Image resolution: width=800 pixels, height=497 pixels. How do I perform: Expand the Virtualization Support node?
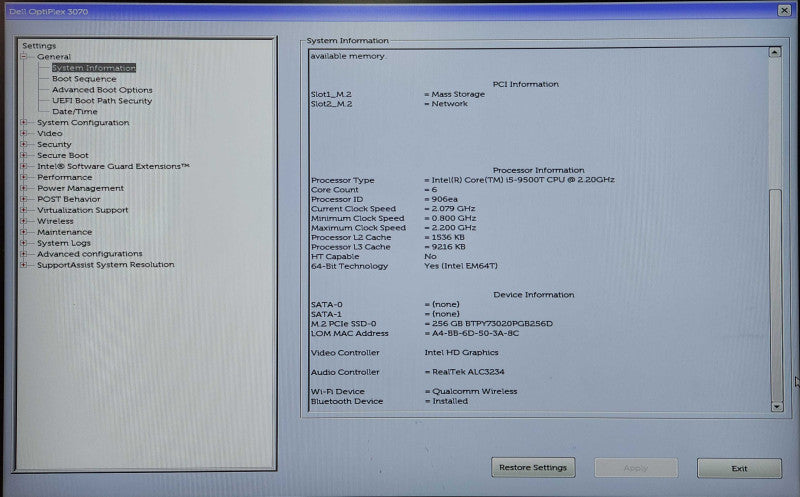pyautogui.click(x=23, y=210)
